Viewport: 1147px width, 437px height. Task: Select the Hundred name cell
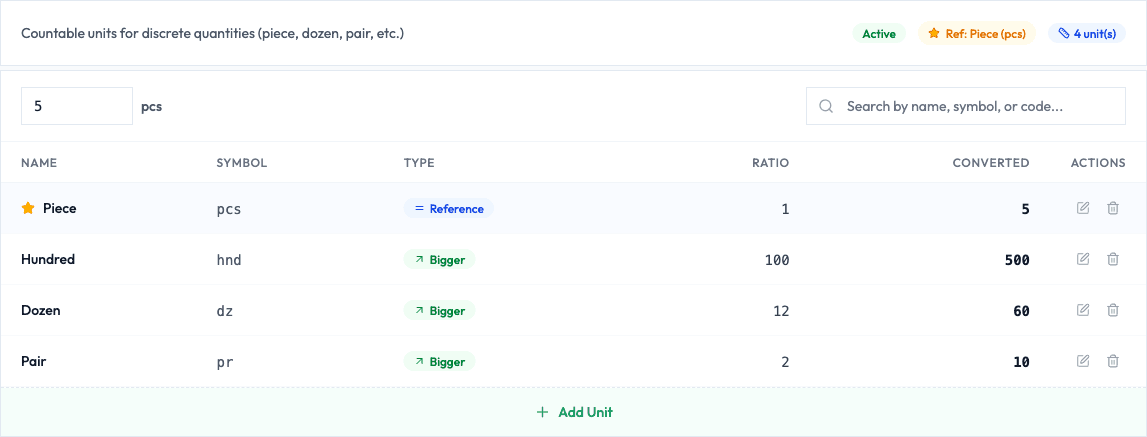point(48,259)
